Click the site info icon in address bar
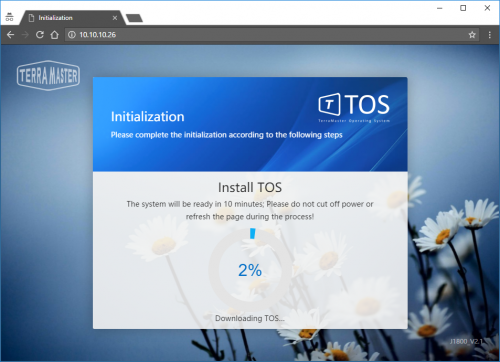Screen dimensions: 500x362 coord(72,35)
